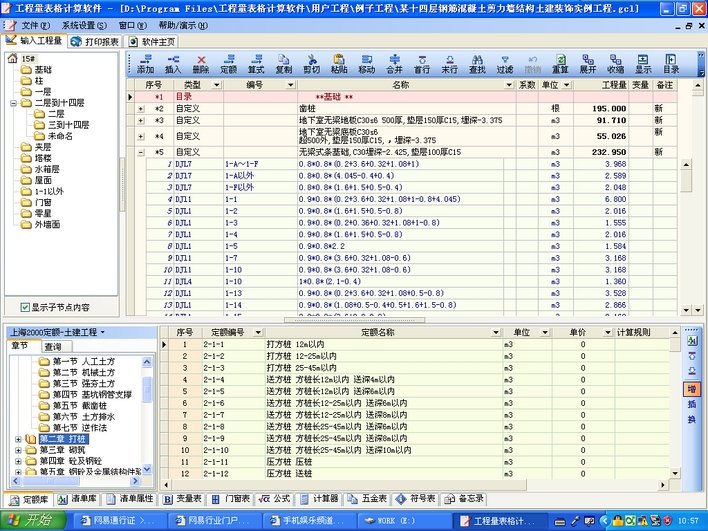The height and width of the screenshot is (531, 708).
Task: Jump to last row with 末行 icon
Action: pos(450,64)
